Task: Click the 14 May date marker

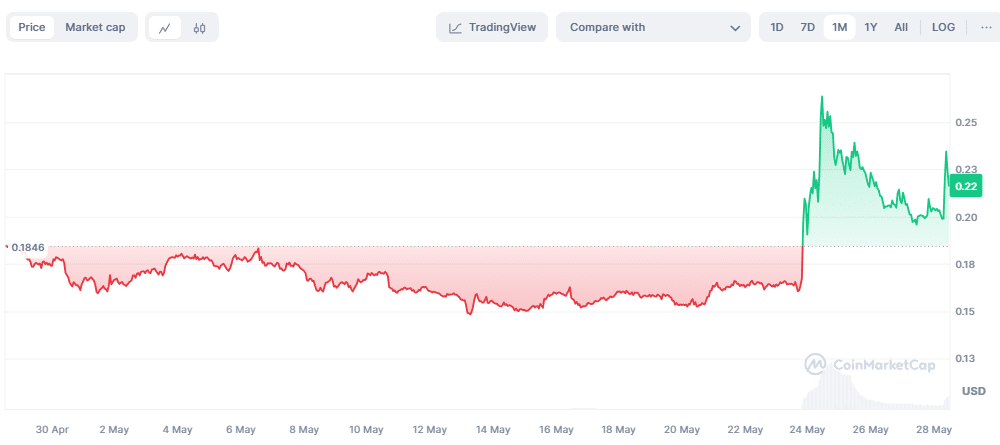Action: [x=494, y=429]
